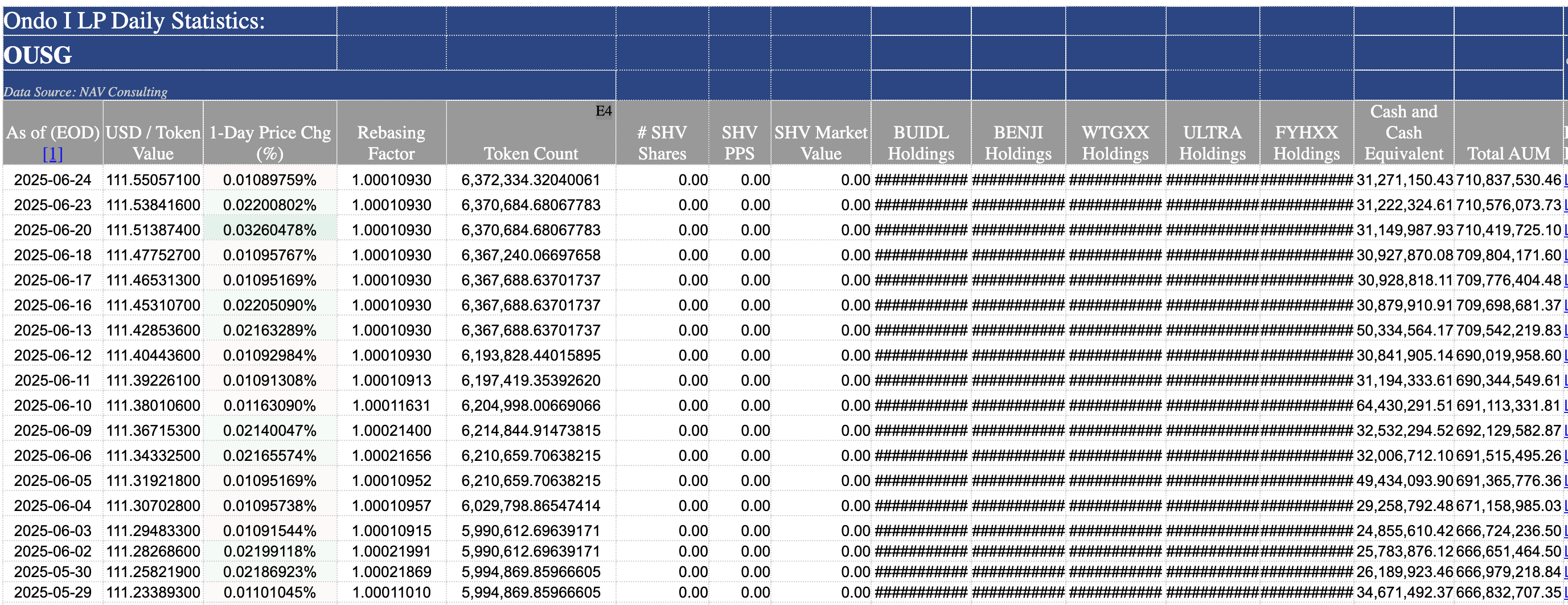
Task: Select the Rebasing Factor column header
Action: (391, 142)
